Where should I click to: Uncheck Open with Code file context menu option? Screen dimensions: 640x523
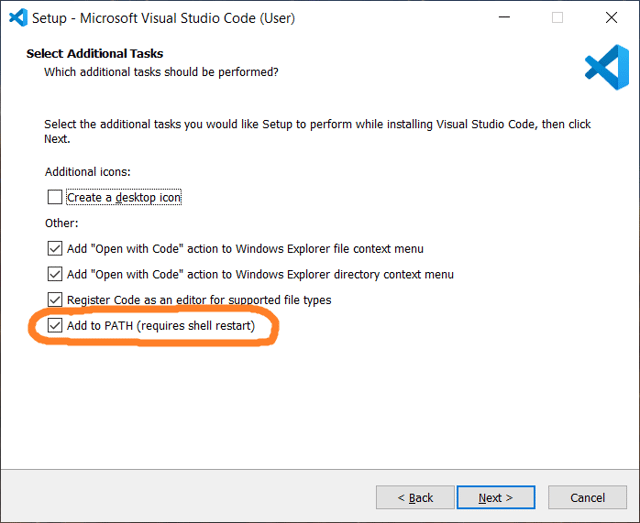(x=55, y=248)
